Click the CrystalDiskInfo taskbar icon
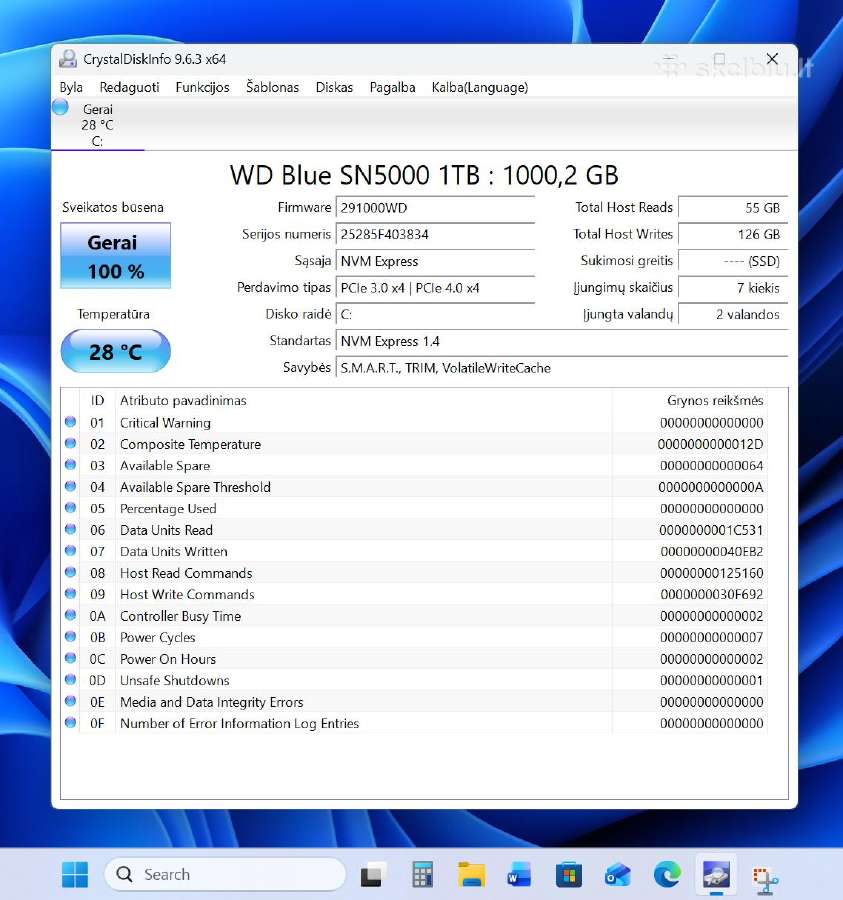This screenshot has height=900, width=843. (716, 875)
